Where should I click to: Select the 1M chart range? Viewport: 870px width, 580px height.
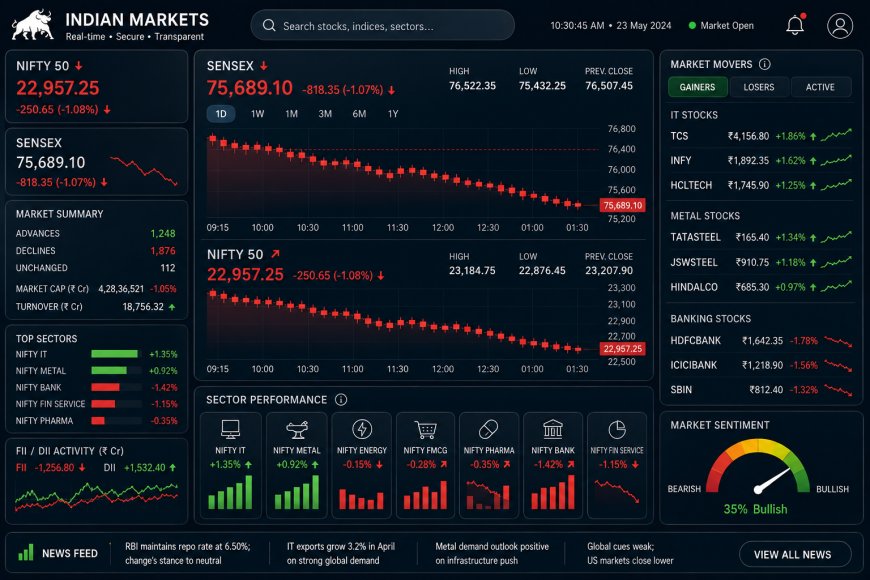point(291,114)
